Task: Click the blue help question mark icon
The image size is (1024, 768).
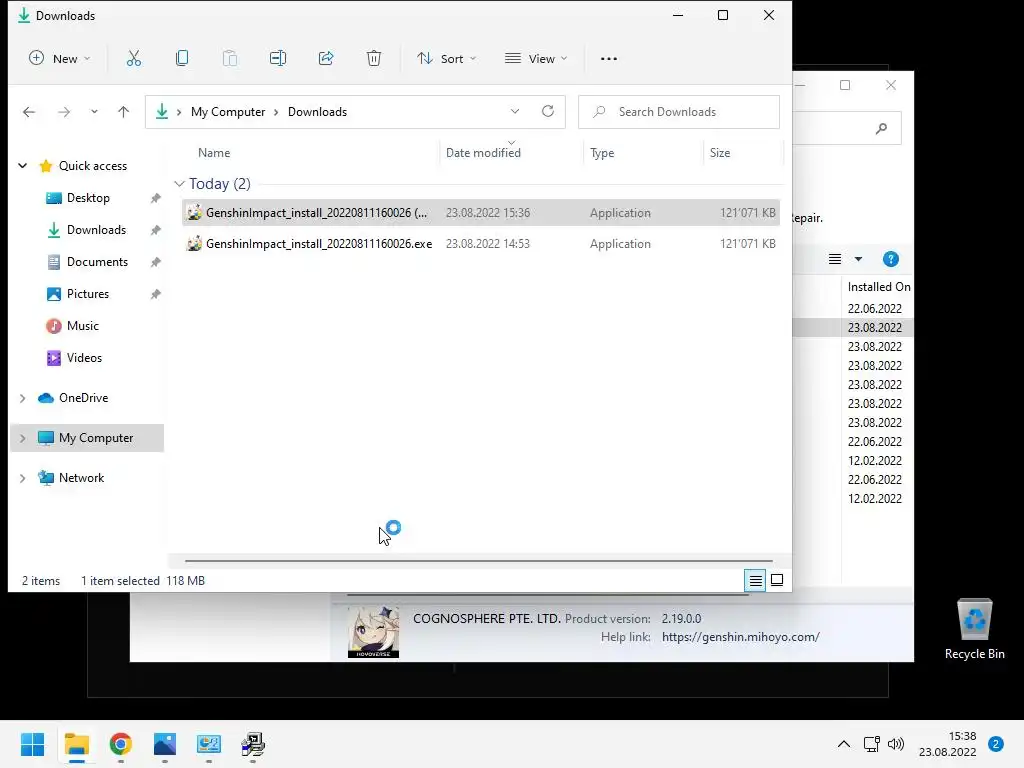Action: [x=891, y=259]
